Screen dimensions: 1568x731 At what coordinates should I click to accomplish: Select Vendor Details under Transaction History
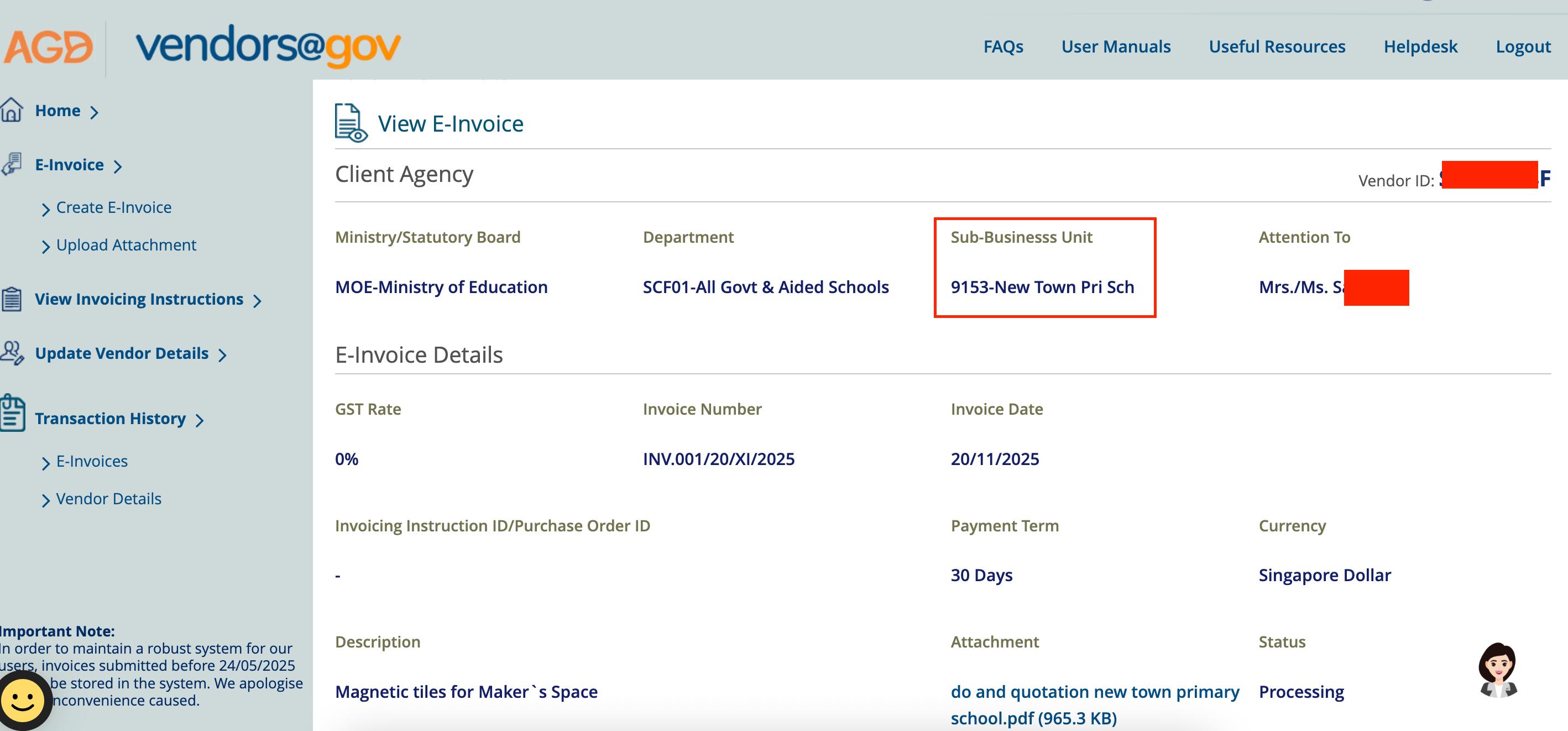coord(108,499)
